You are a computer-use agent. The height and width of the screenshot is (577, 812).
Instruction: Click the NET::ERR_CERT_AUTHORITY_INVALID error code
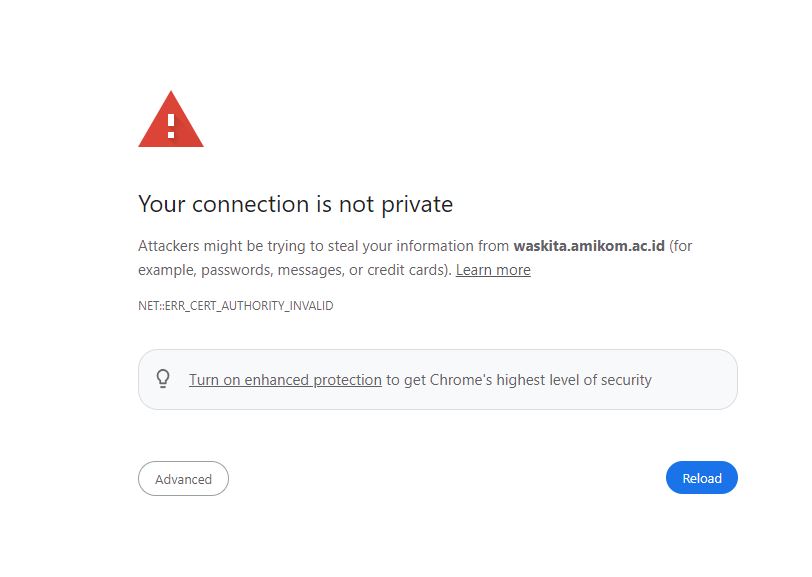[x=235, y=306]
